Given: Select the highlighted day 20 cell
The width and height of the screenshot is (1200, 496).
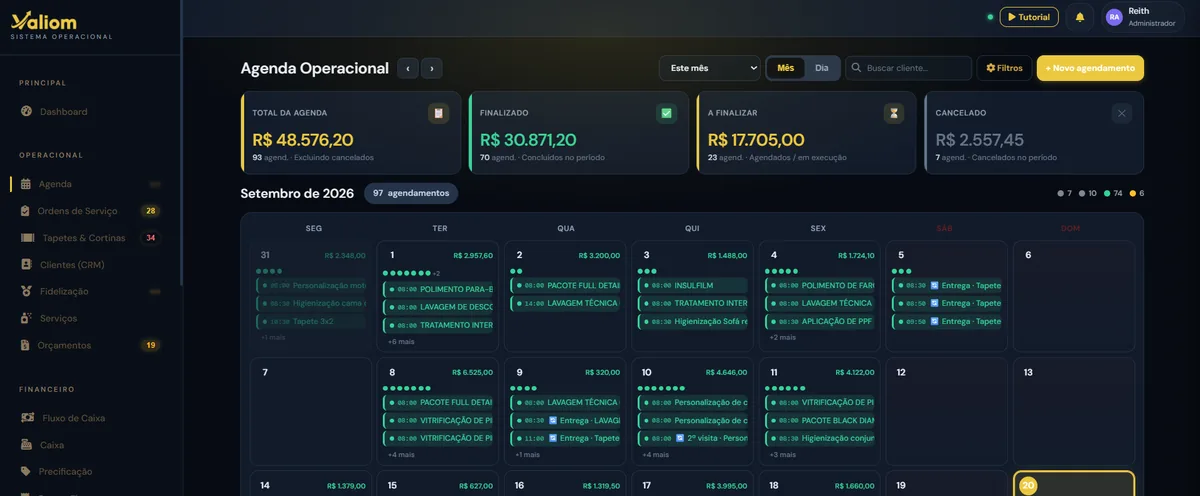Looking at the screenshot, I should [1074, 483].
